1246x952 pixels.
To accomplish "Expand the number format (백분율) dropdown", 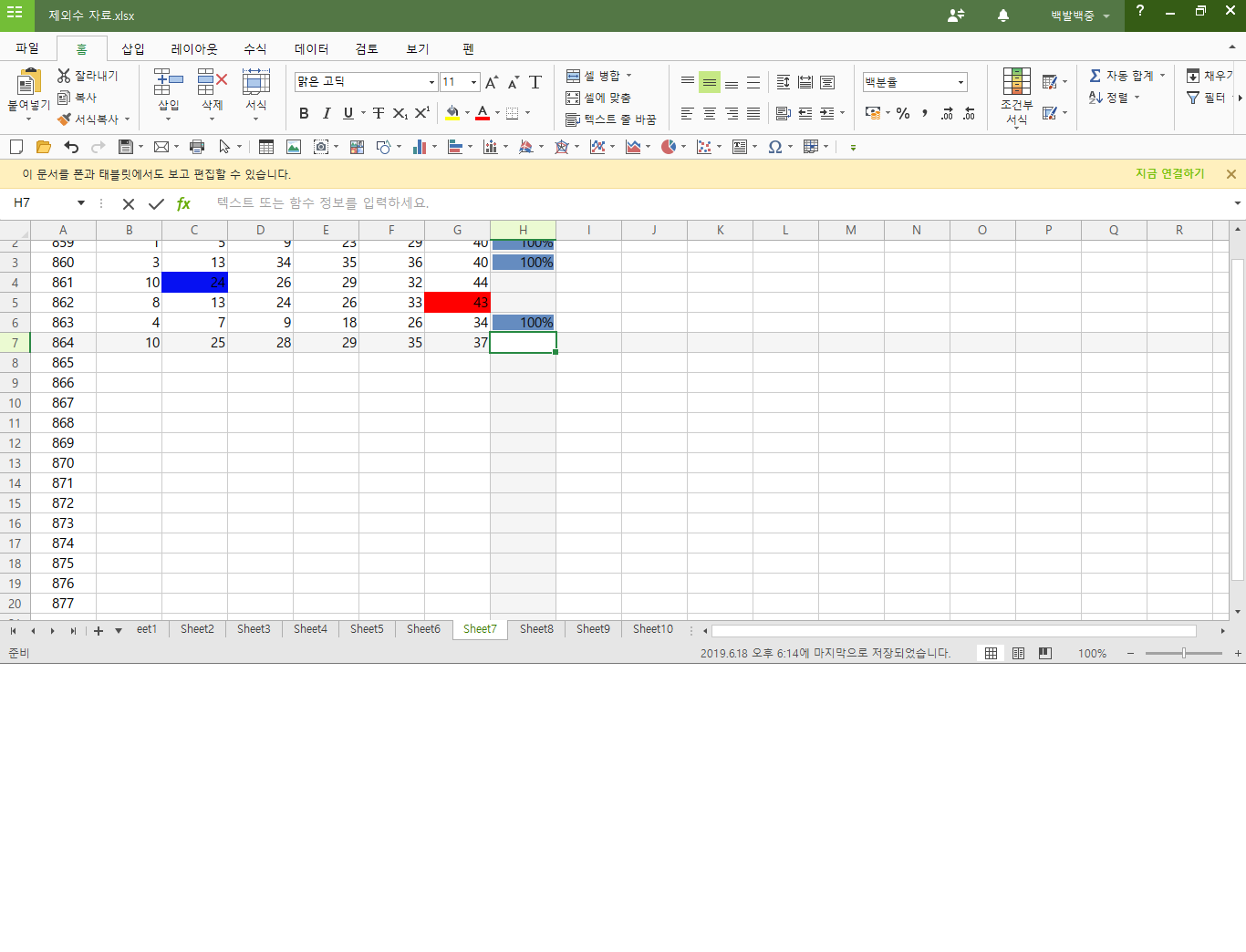I will pyautogui.click(x=960, y=82).
